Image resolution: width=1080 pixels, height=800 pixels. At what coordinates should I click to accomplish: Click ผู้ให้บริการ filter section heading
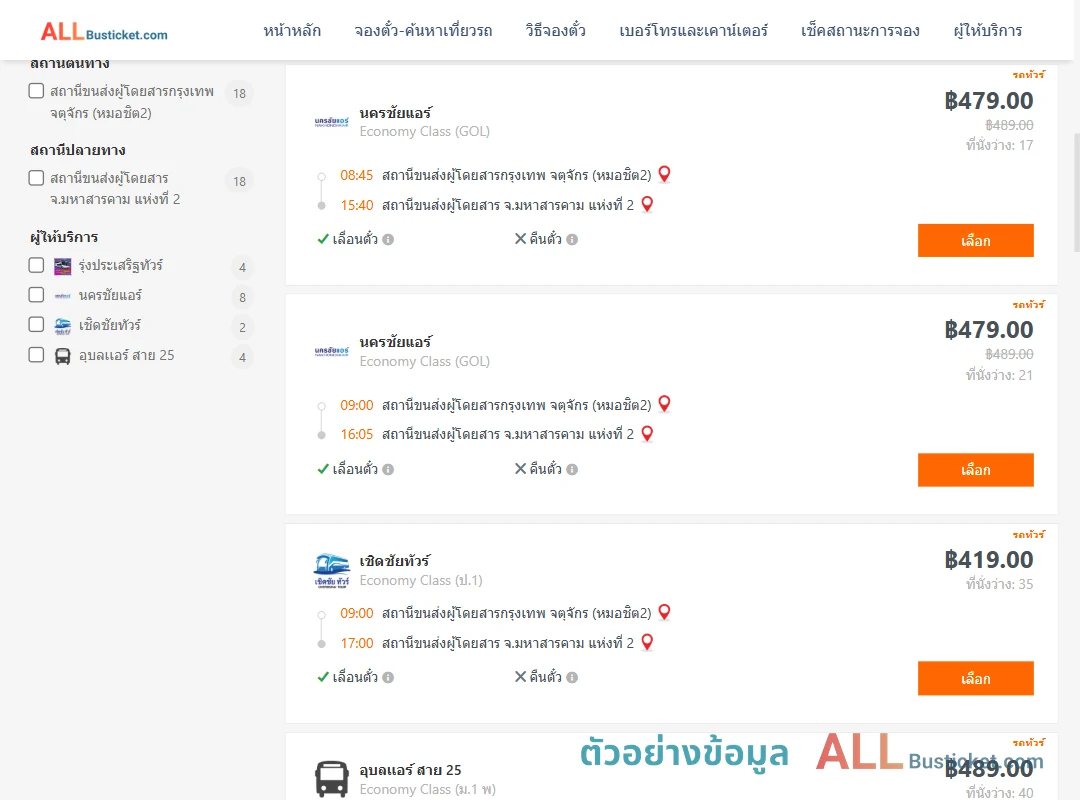click(64, 237)
